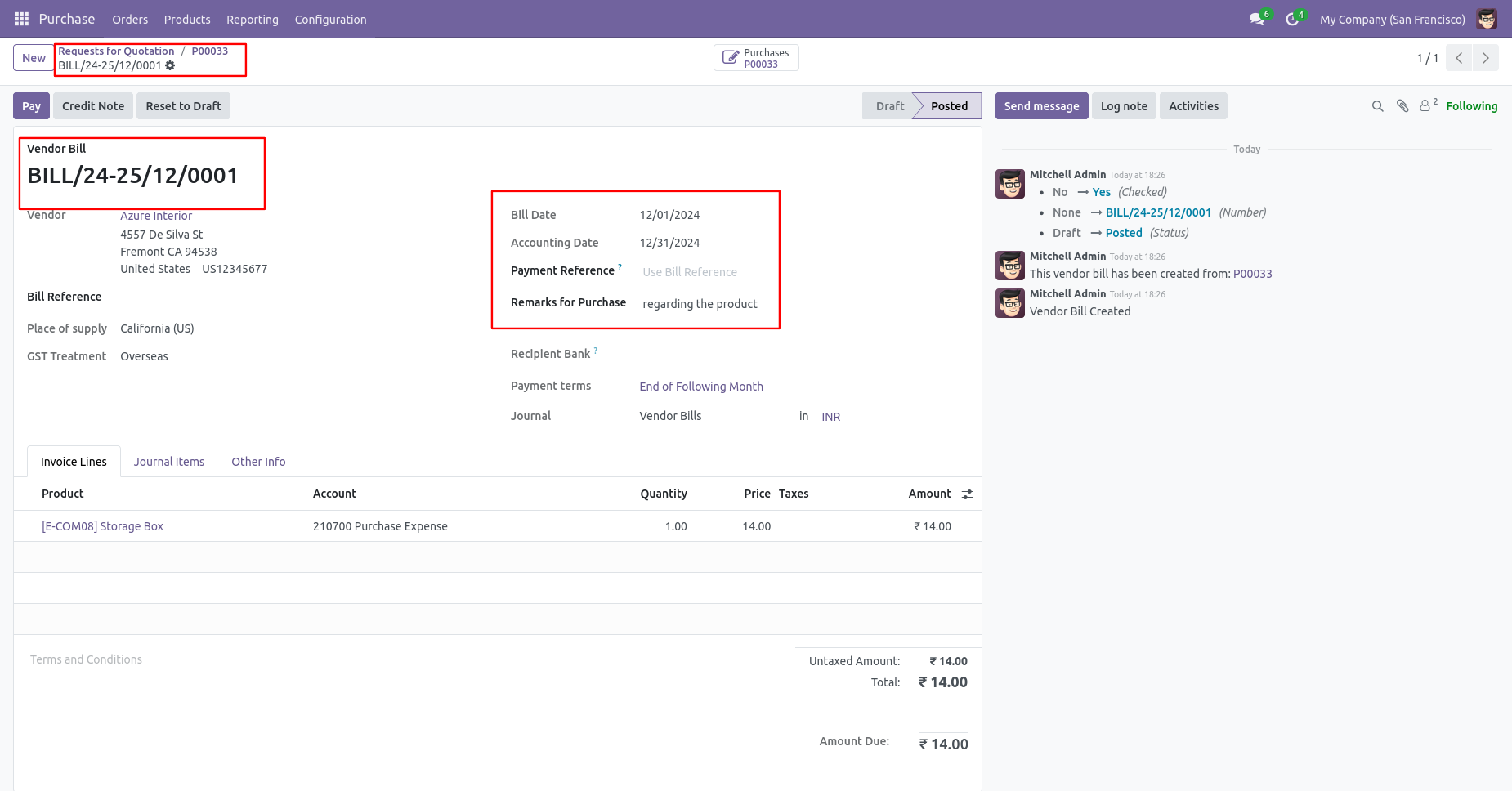Viewport: 1512px width, 791px height.
Task: Click Mitchell Admin avatar on created-from message
Action: tap(1010, 266)
